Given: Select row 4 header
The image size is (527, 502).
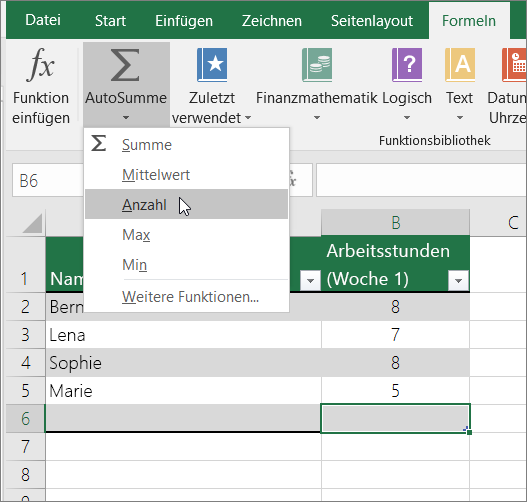Looking at the screenshot, I should click(26, 363).
